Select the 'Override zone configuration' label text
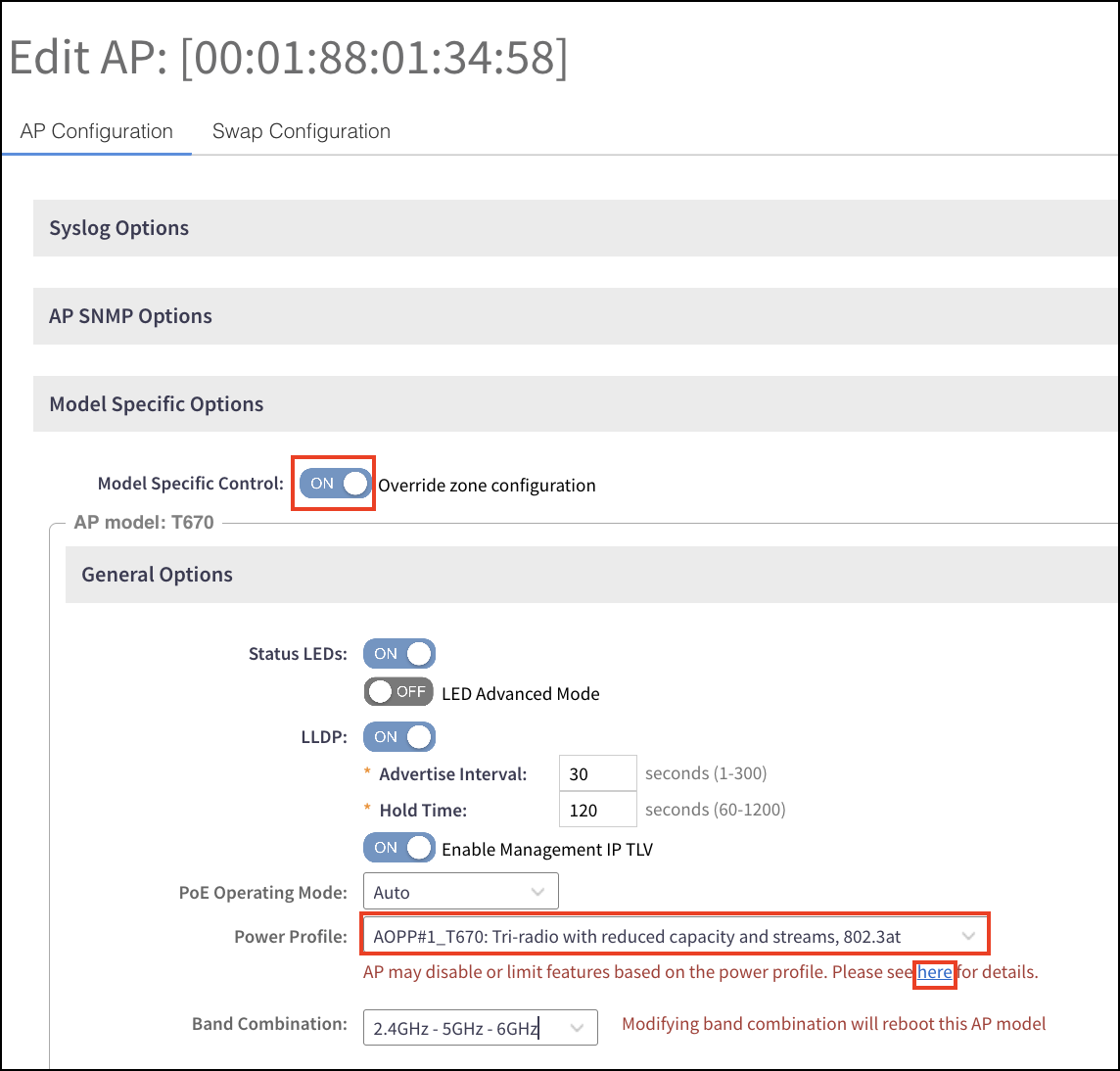1120x1071 pixels. pyautogui.click(x=487, y=486)
